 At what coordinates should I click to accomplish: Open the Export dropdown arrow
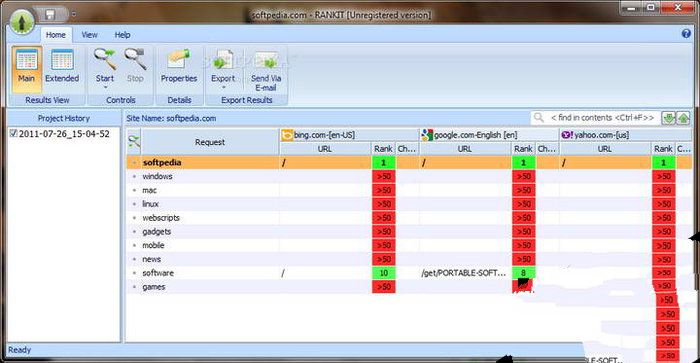(223, 88)
